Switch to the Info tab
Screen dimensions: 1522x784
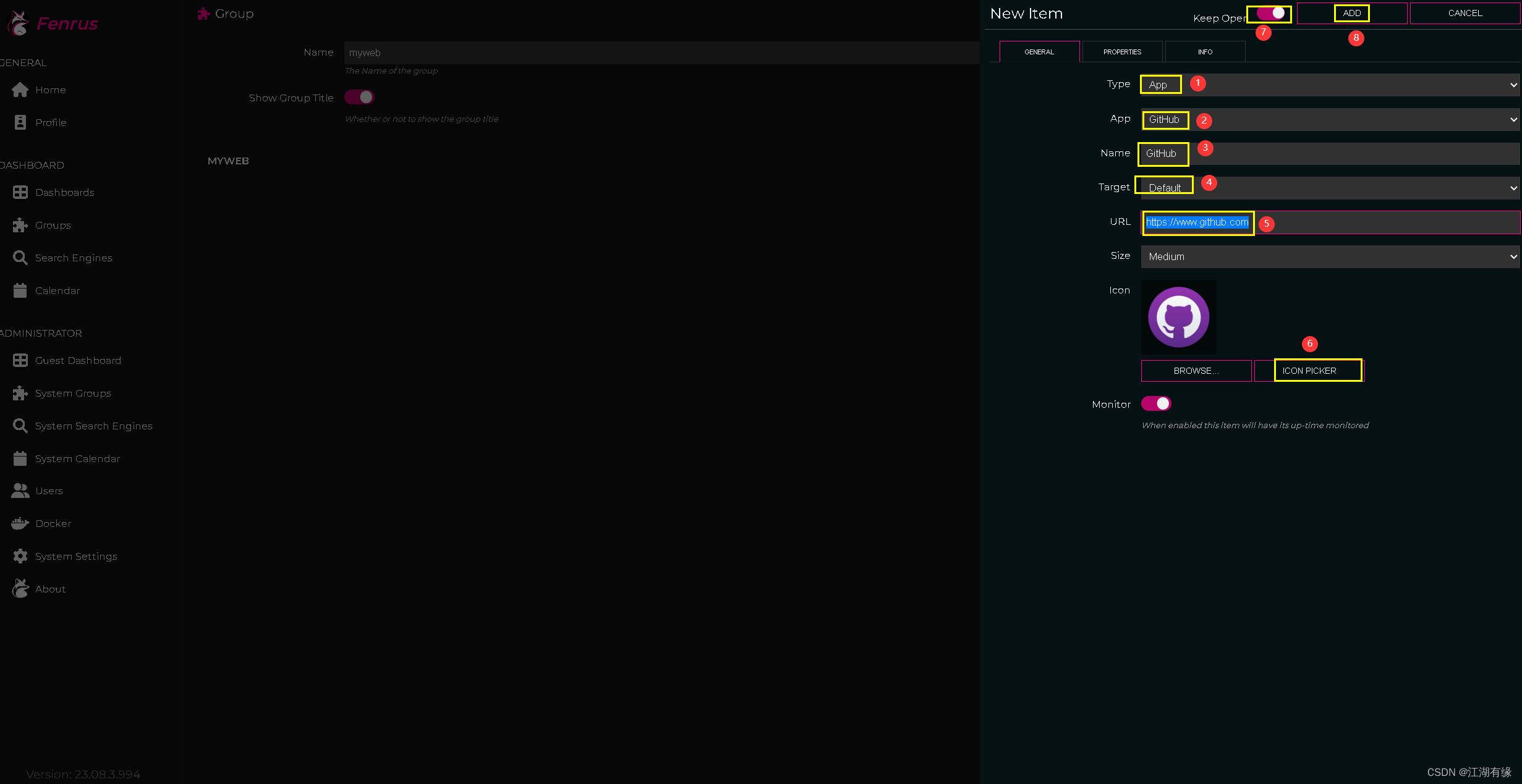[x=1204, y=52]
